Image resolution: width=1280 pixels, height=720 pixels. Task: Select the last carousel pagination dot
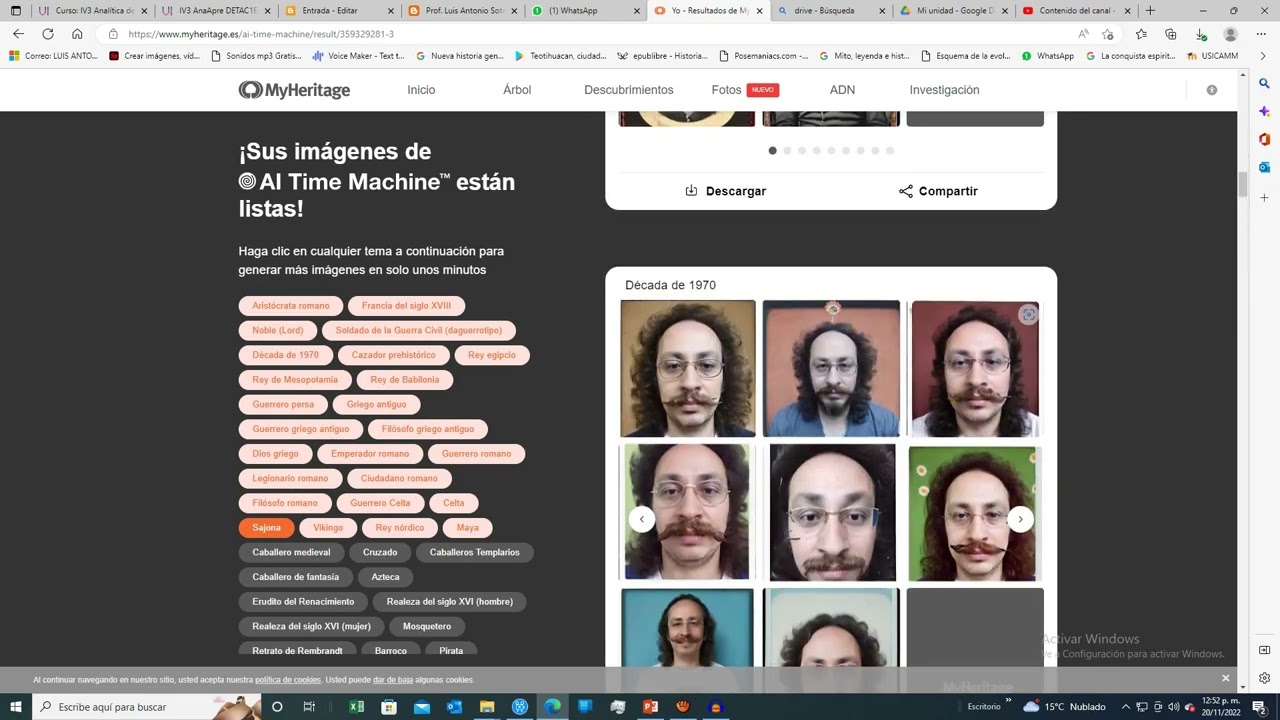pos(890,151)
